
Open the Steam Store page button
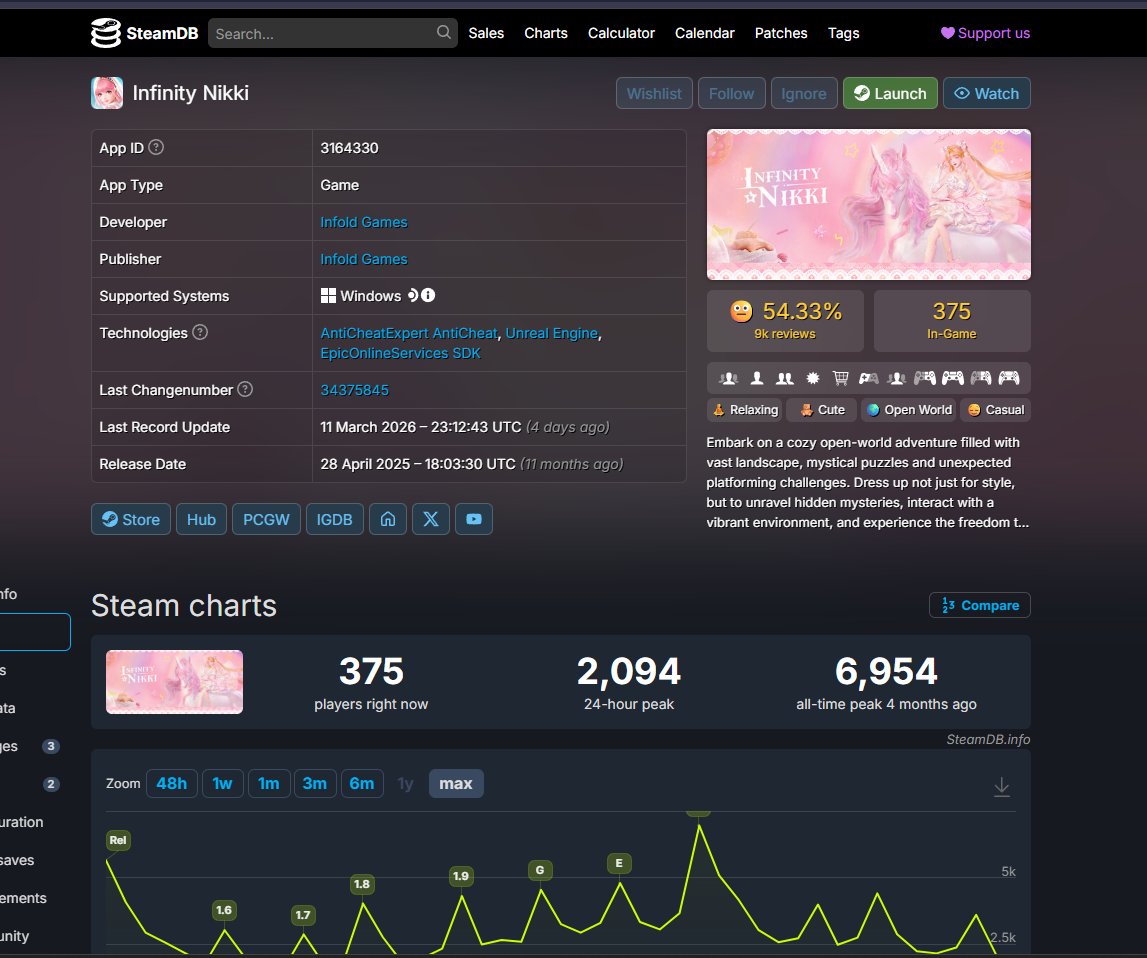[131, 519]
